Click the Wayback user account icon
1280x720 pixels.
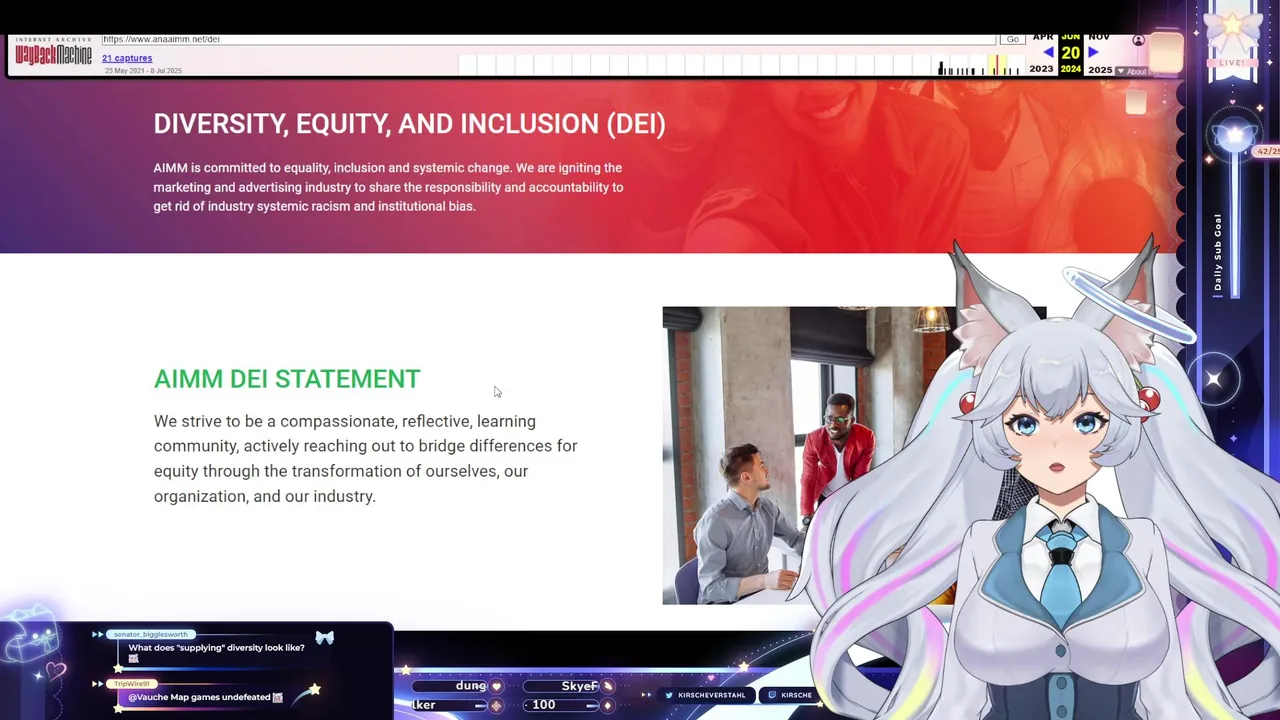[1138, 40]
